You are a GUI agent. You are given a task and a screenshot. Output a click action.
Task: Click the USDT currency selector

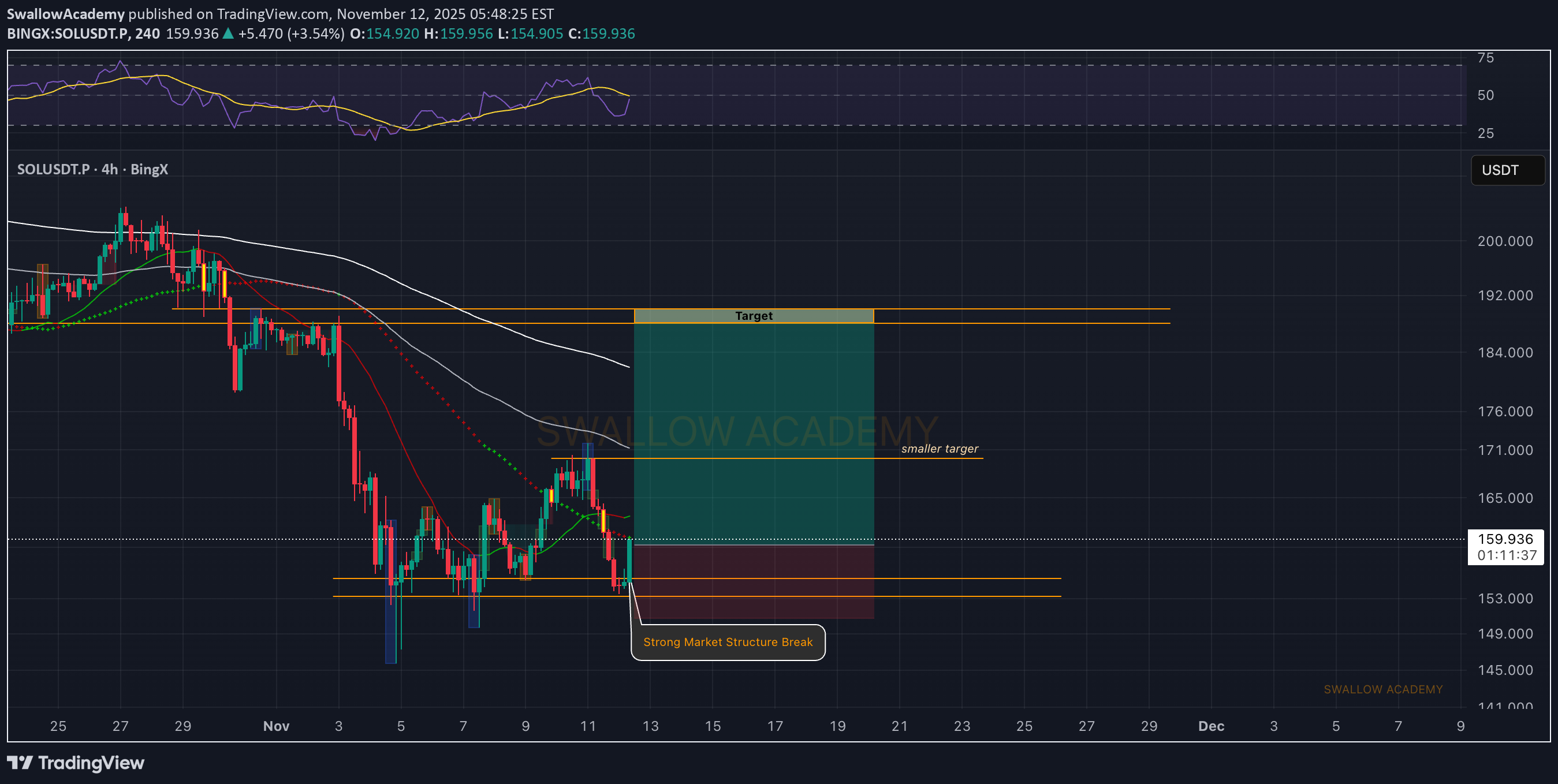coord(1507,170)
